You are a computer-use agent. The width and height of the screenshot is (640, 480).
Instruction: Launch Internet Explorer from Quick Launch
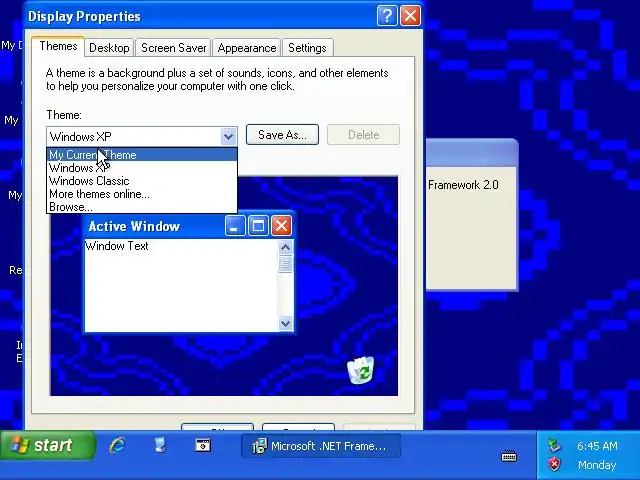118,445
